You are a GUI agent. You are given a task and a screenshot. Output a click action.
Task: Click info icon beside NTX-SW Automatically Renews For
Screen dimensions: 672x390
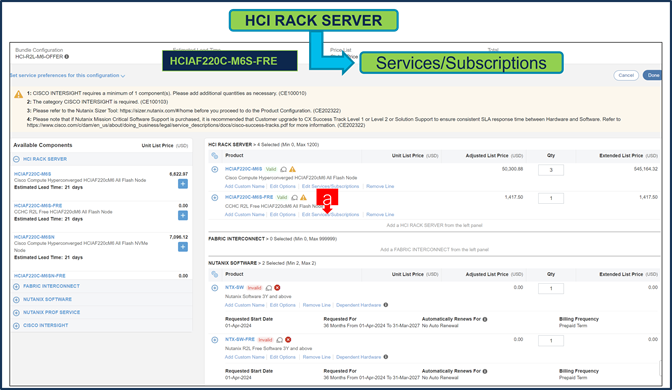485,319
